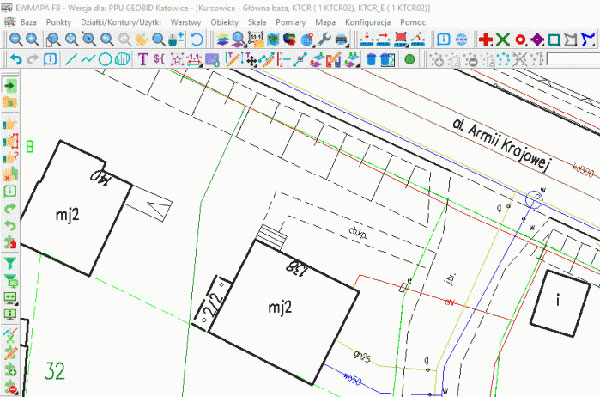Click the refresh view circular arrow icon

197,39
